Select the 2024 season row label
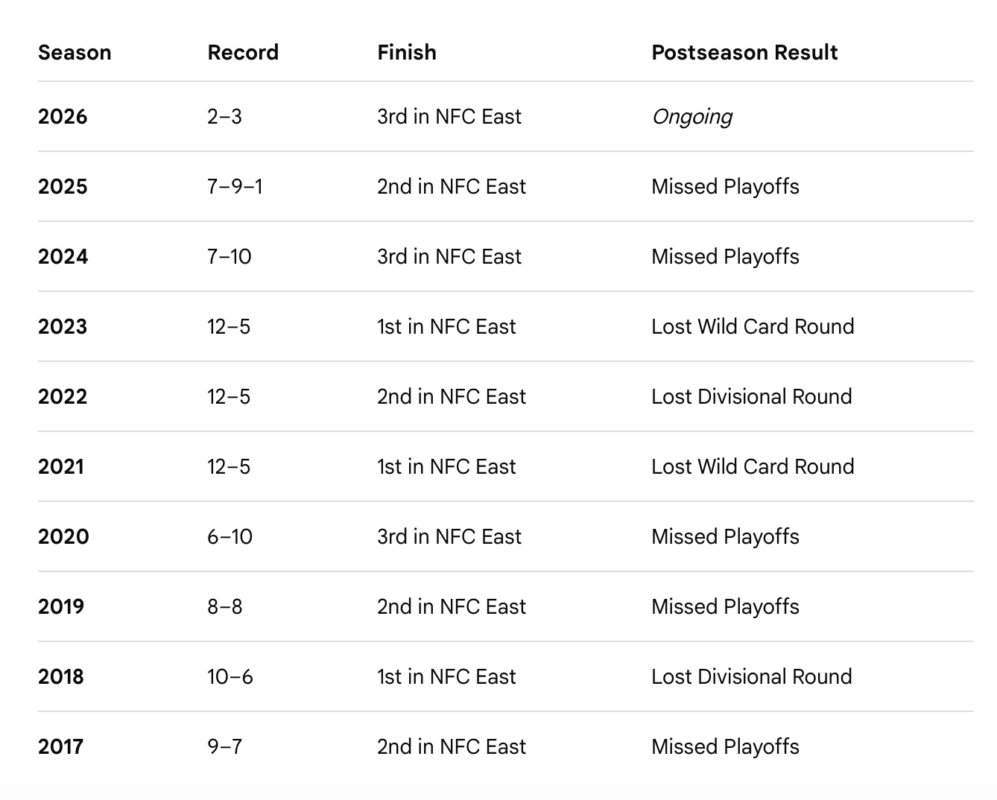The width and height of the screenshot is (997, 800). coord(62,256)
